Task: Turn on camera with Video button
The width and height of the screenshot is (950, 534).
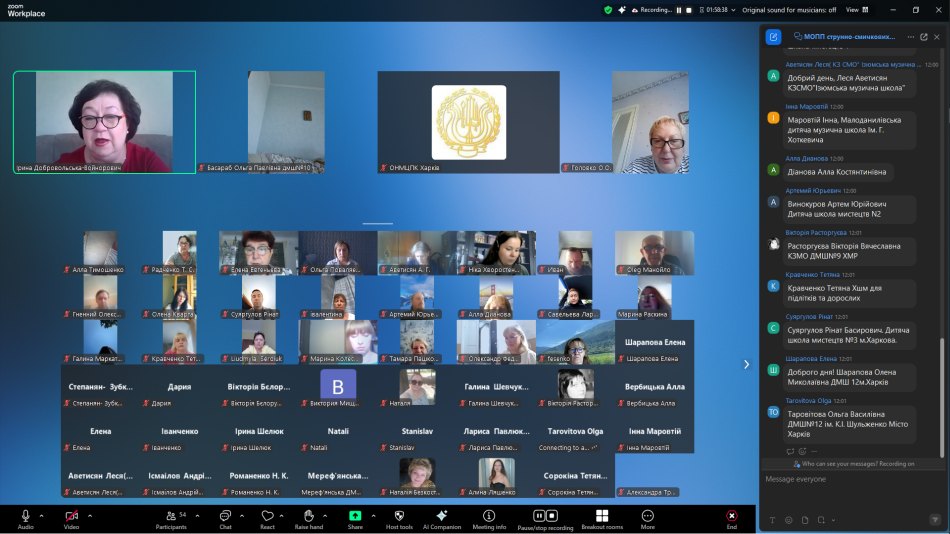Action: 71,515
